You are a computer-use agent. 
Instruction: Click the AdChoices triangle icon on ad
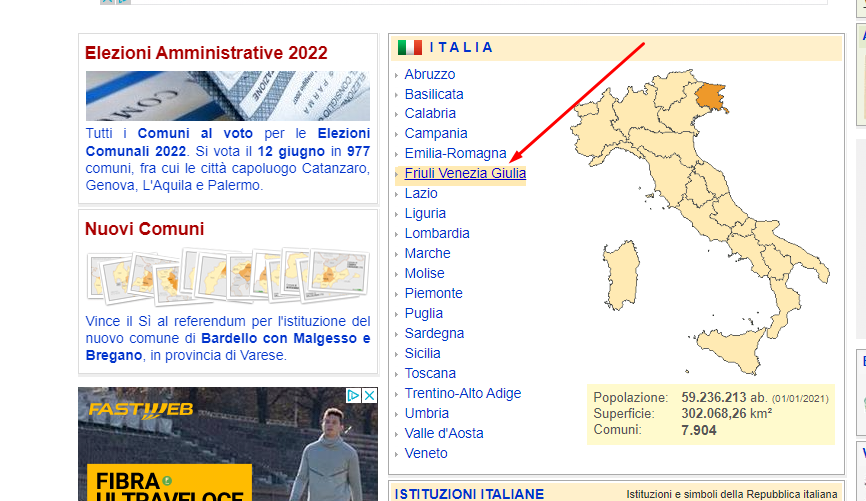pos(354,396)
